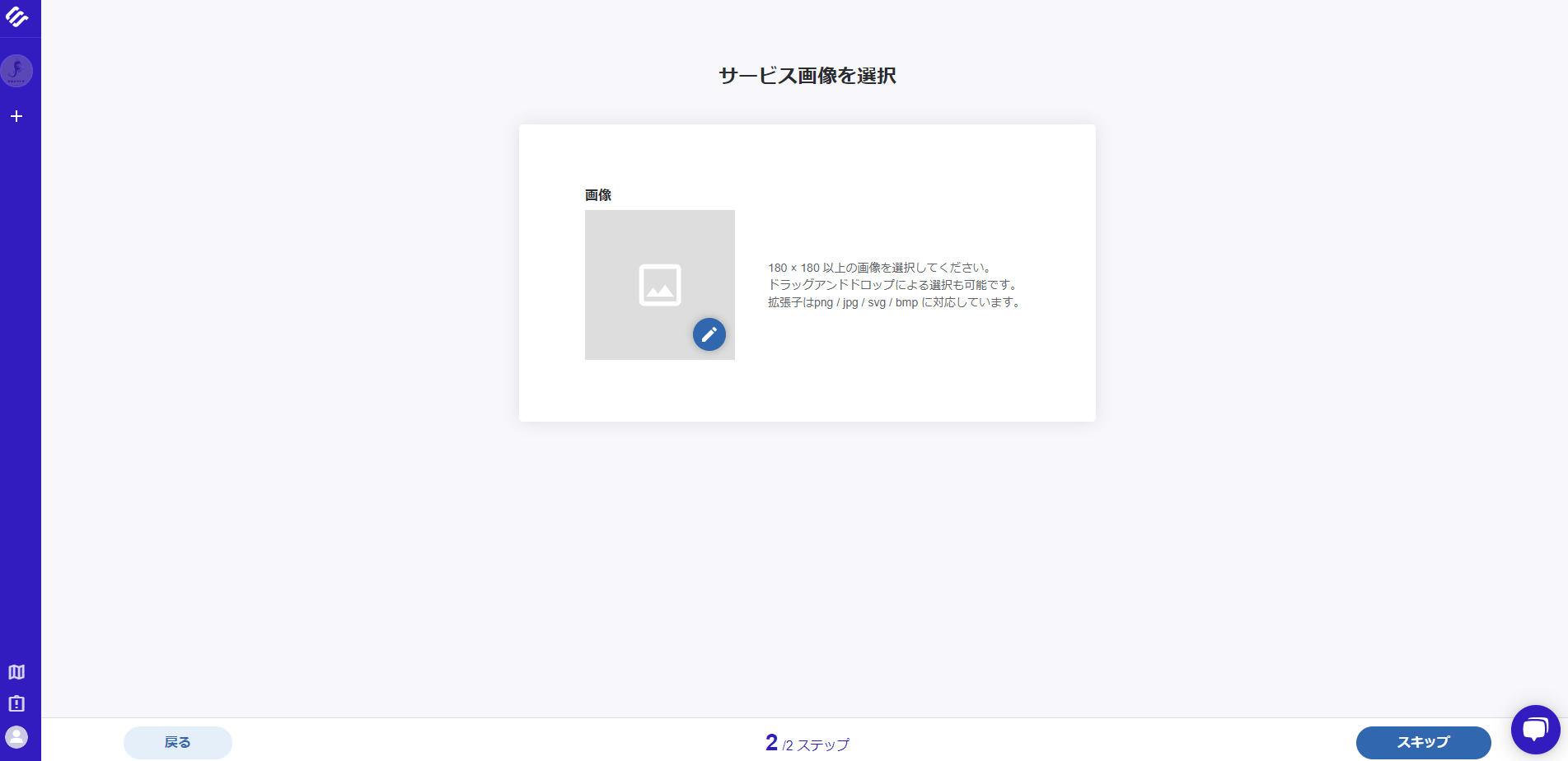Click the 戻る back button
Screen dimensions: 1568x761
[x=178, y=743]
